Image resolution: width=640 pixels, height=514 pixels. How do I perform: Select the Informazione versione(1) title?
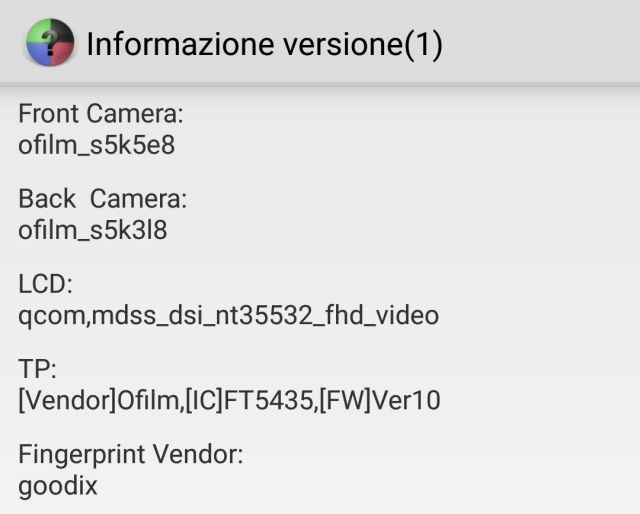[264, 44]
